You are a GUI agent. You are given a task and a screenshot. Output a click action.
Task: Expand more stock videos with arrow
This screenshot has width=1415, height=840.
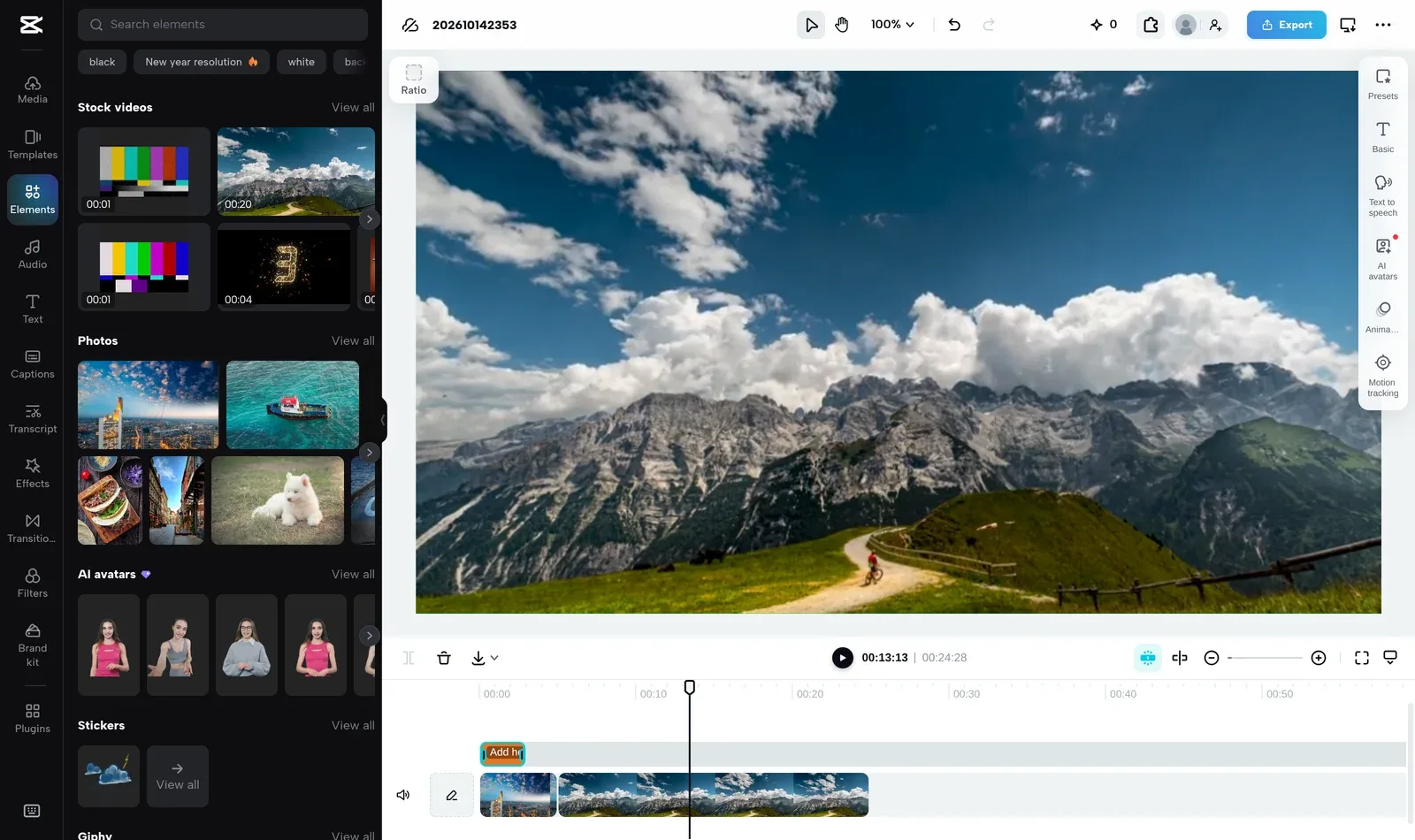(x=370, y=219)
